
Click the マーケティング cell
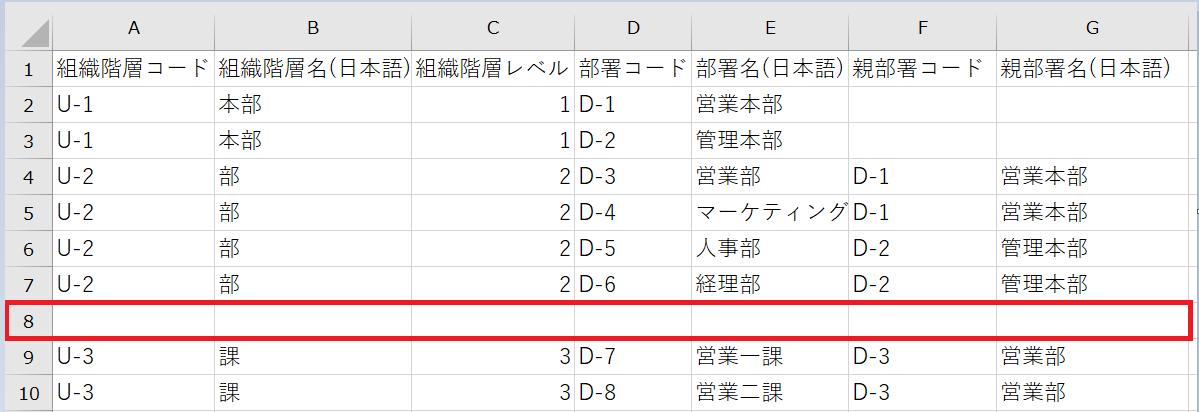click(770, 212)
